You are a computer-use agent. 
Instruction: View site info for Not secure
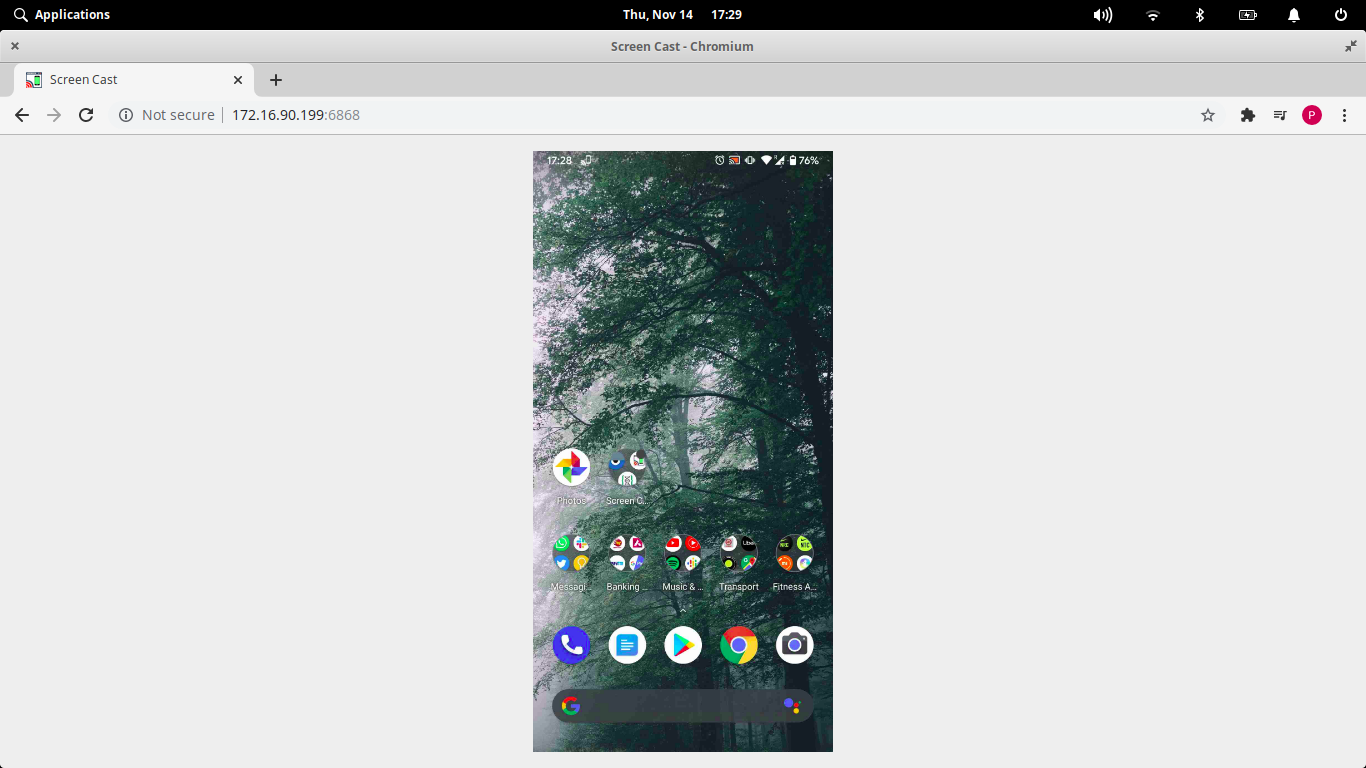[166, 115]
